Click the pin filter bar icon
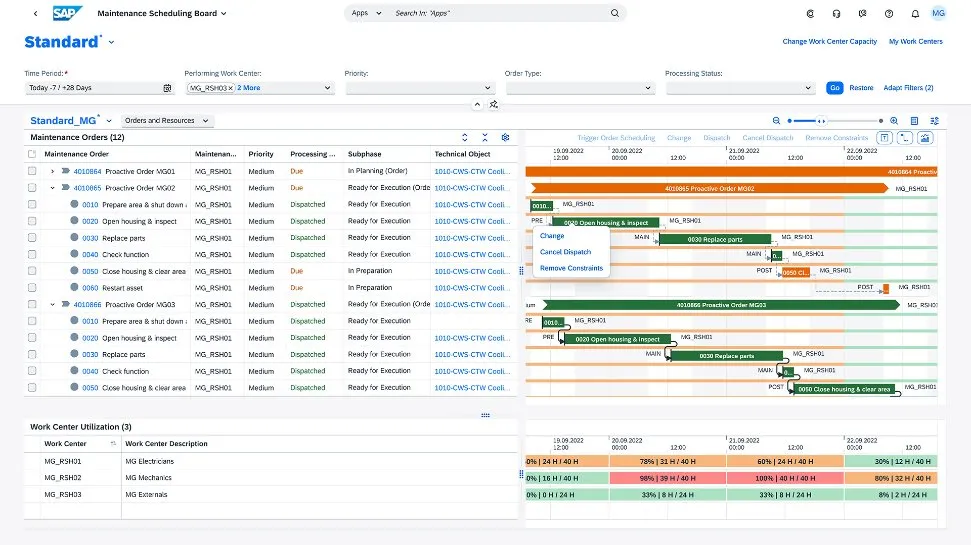971x545 pixels. click(x=494, y=104)
